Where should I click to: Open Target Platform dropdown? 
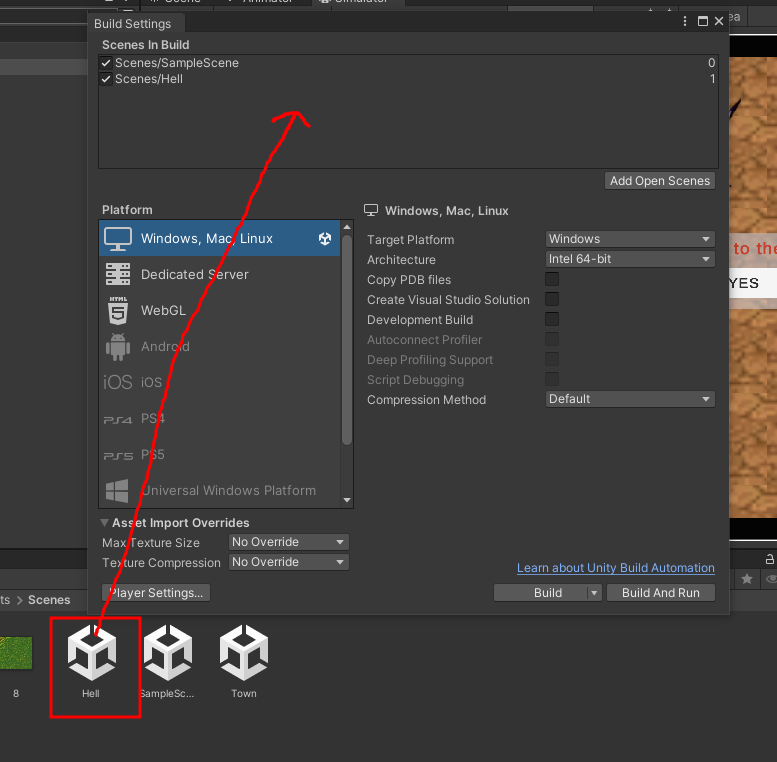tap(630, 239)
